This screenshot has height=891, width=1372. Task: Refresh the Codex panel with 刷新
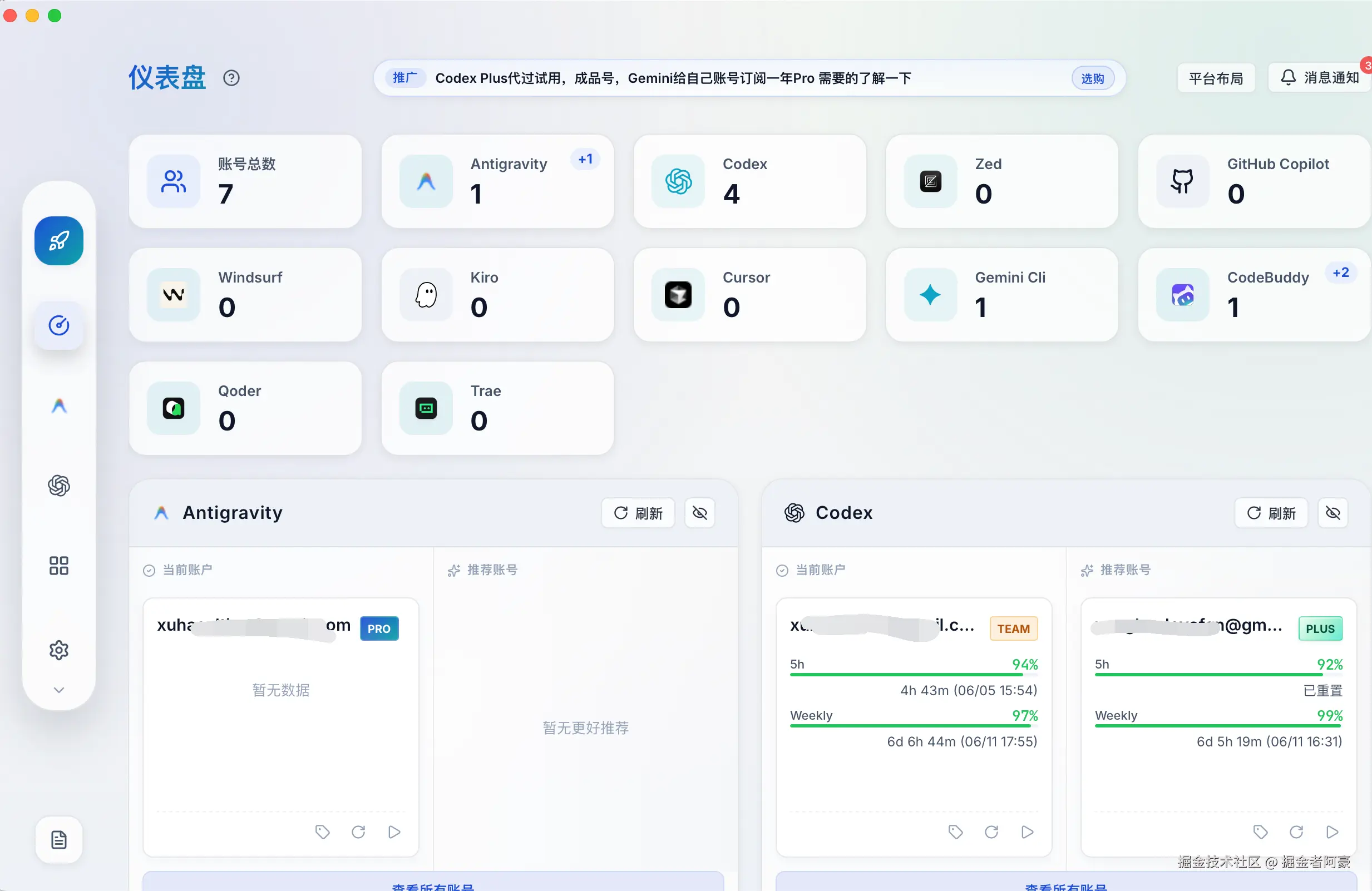(1271, 513)
